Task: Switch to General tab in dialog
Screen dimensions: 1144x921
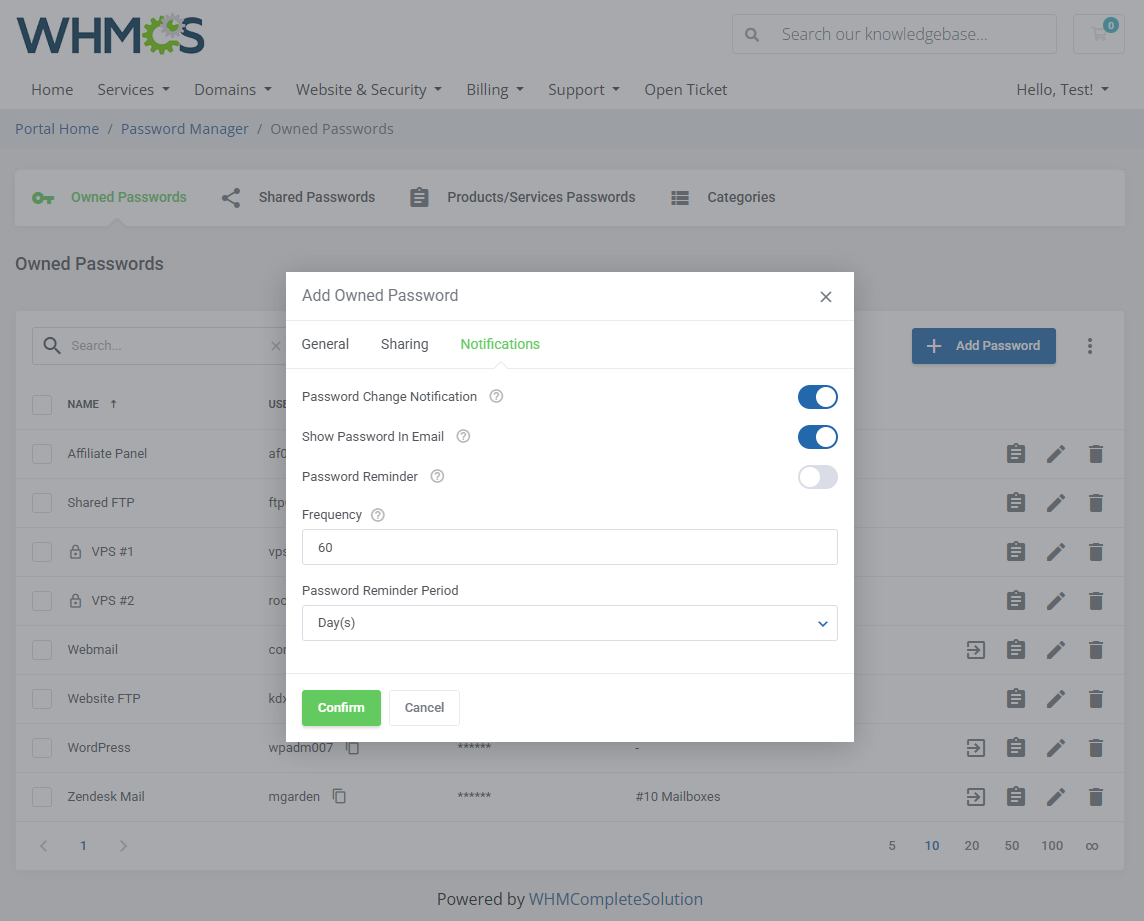Action: (325, 344)
